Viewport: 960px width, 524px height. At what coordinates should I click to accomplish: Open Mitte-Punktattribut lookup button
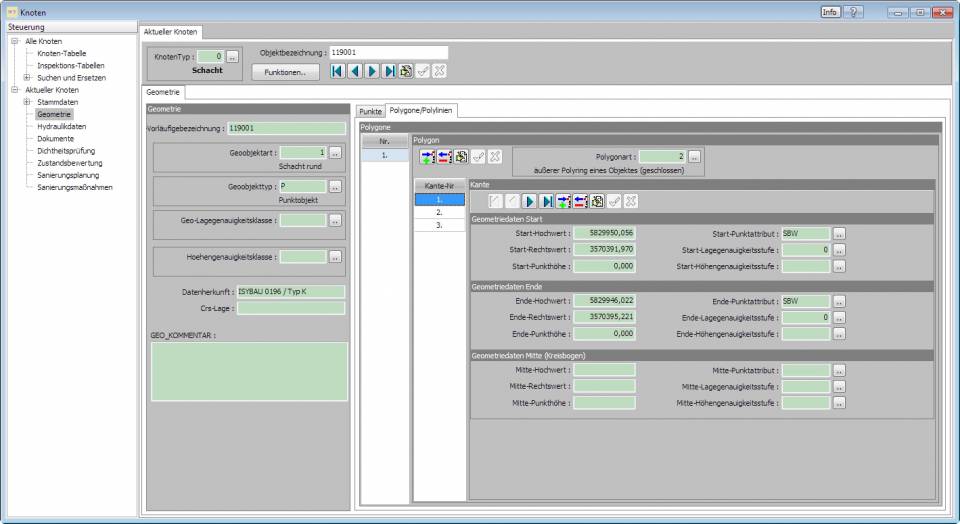pyautogui.click(x=839, y=370)
